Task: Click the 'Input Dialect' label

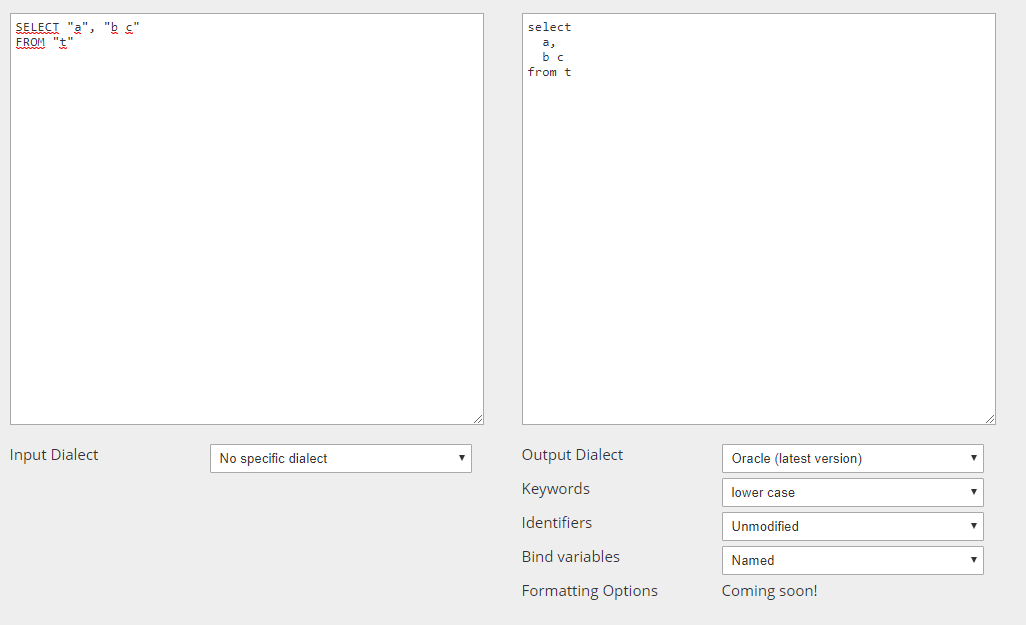Action: pos(54,455)
